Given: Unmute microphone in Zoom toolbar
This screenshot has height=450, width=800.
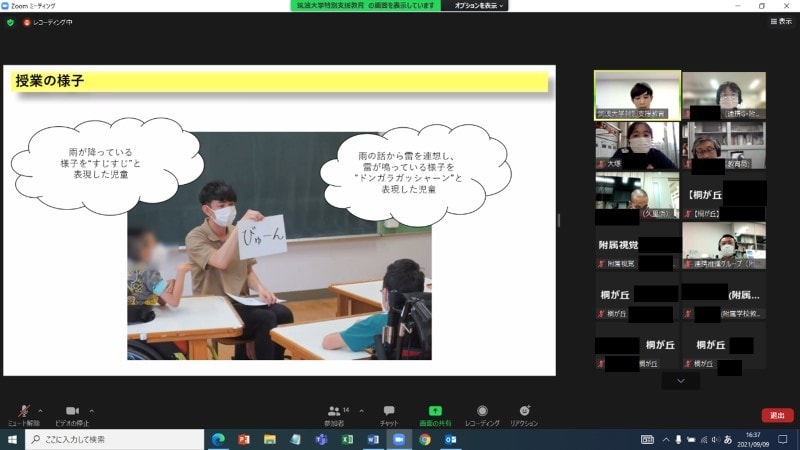Looking at the screenshot, I should point(22,412).
